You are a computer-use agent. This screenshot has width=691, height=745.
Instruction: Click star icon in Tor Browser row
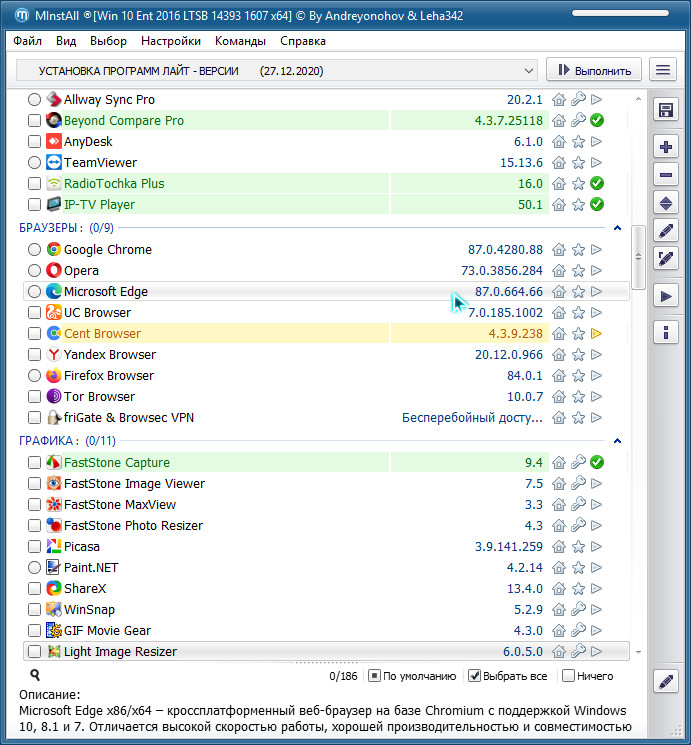578,396
